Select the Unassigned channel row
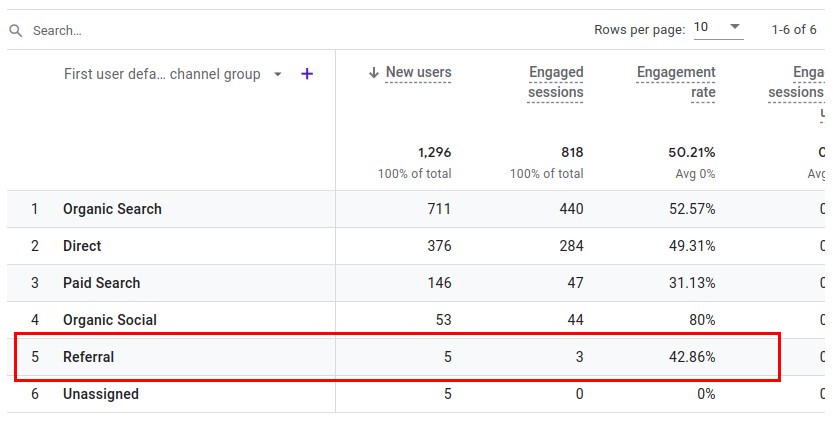Image resolution: width=839 pixels, height=424 pixels. pyautogui.click(x=100, y=394)
